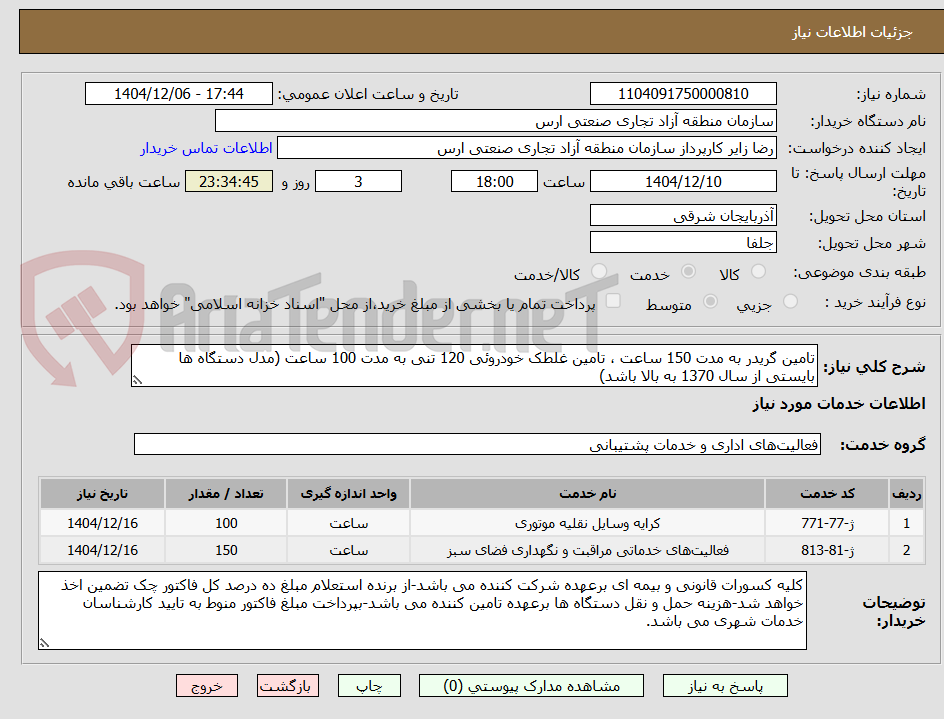This screenshot has width=944, height=719.
Task: Click the province field آذربایجان شرقی
Action: tap(683, 216)
